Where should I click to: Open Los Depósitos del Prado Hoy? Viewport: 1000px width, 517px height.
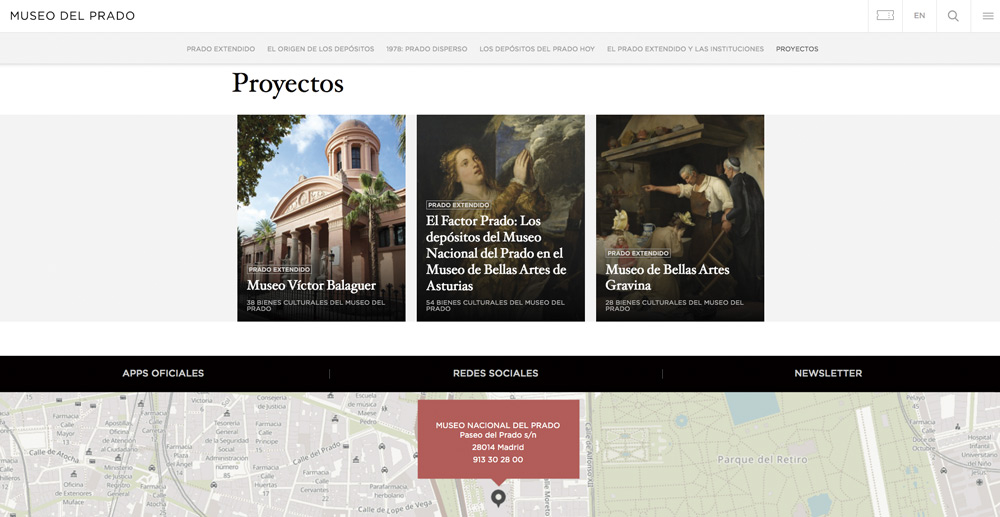click(536, 49)
